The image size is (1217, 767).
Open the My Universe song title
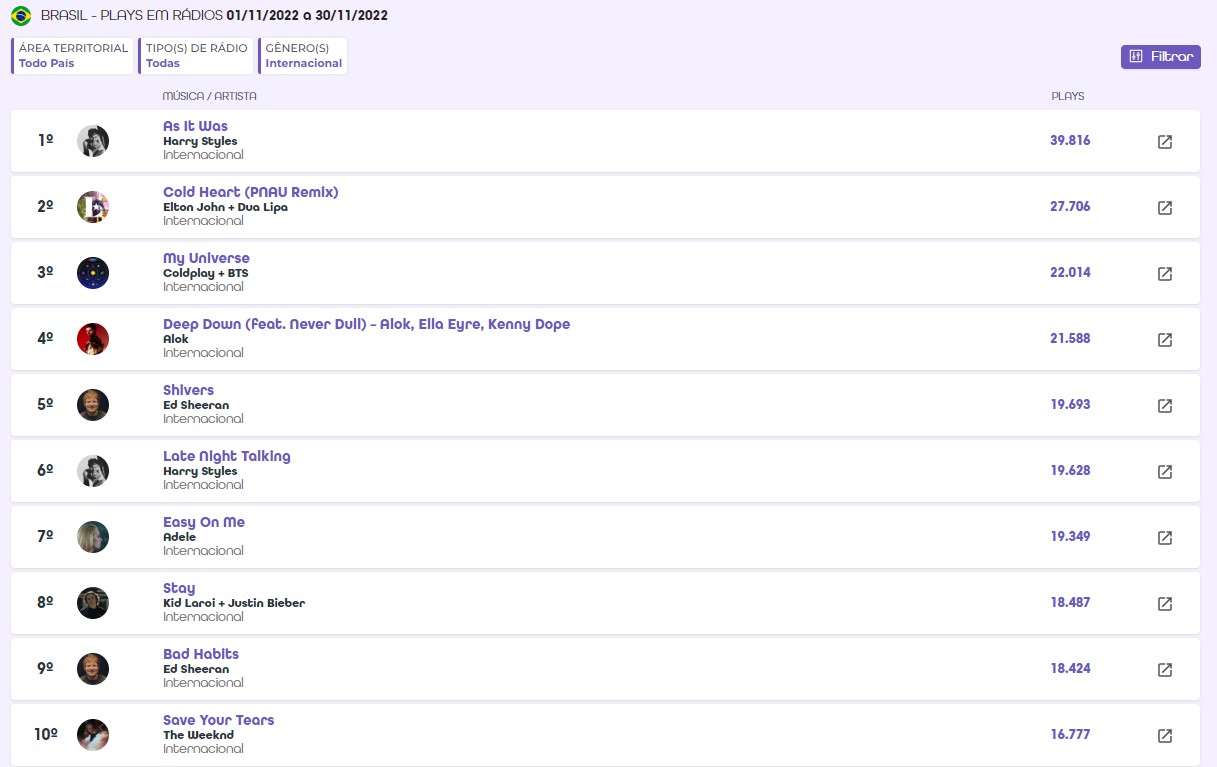pos(206,258)
